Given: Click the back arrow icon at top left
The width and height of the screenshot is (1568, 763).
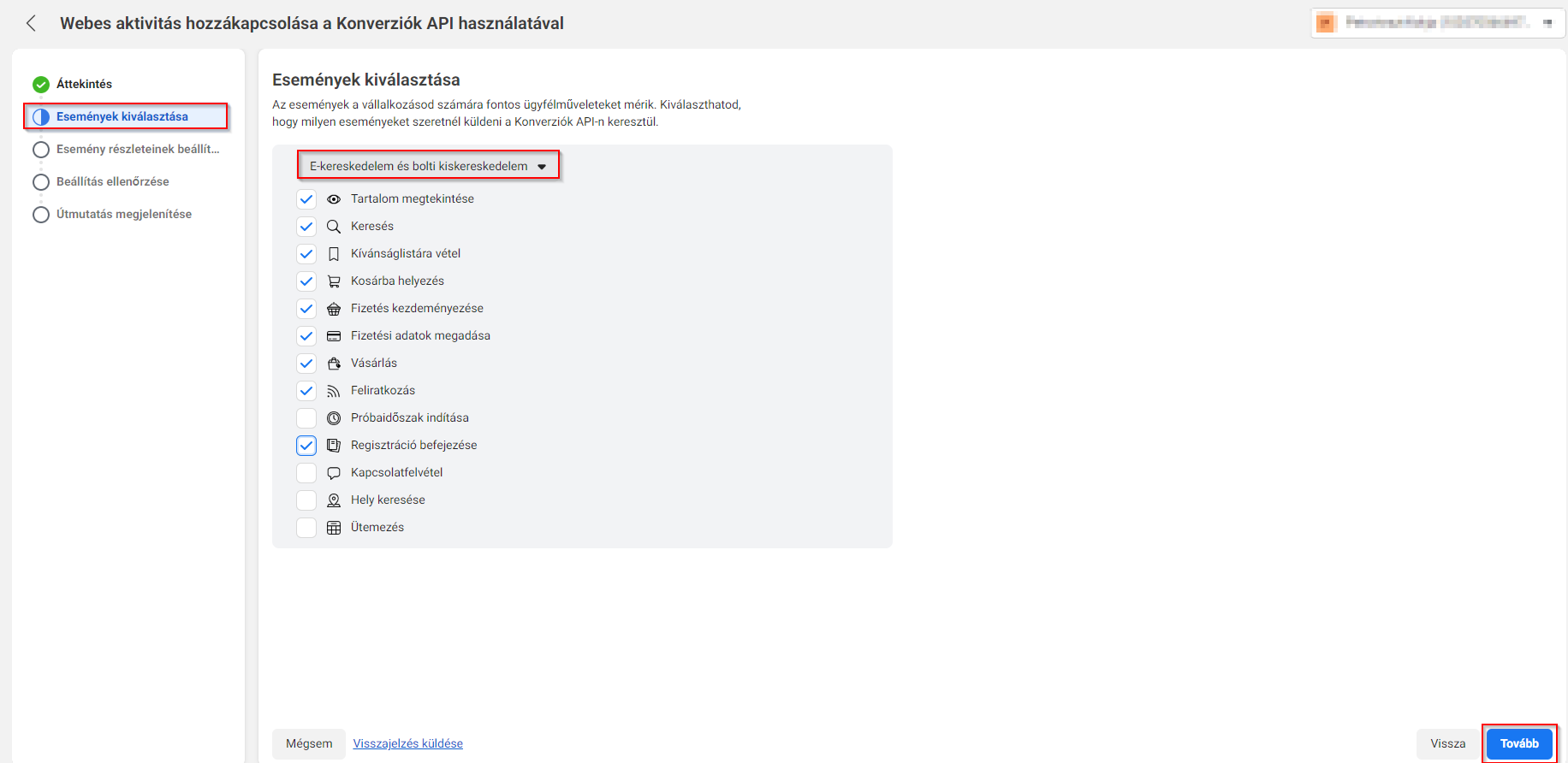Looking at the screenshot, I should pos(31,23).
